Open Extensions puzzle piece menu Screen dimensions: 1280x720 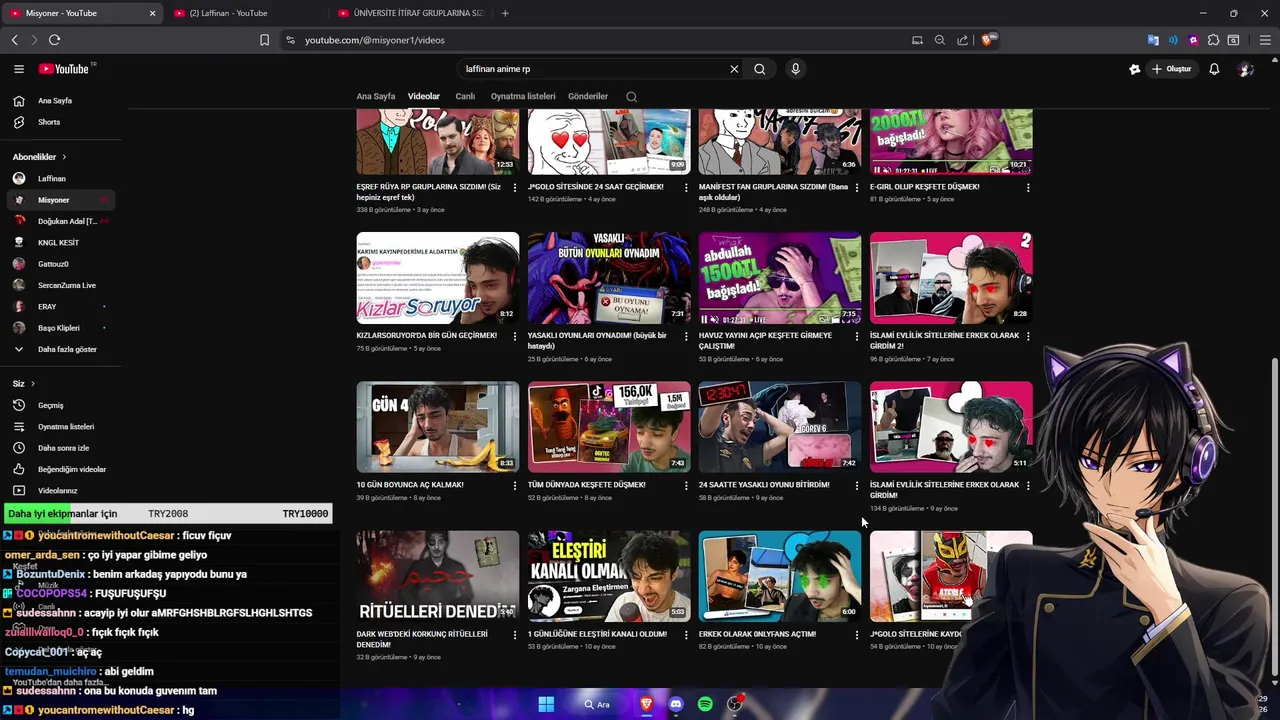tap(1213, 40)
